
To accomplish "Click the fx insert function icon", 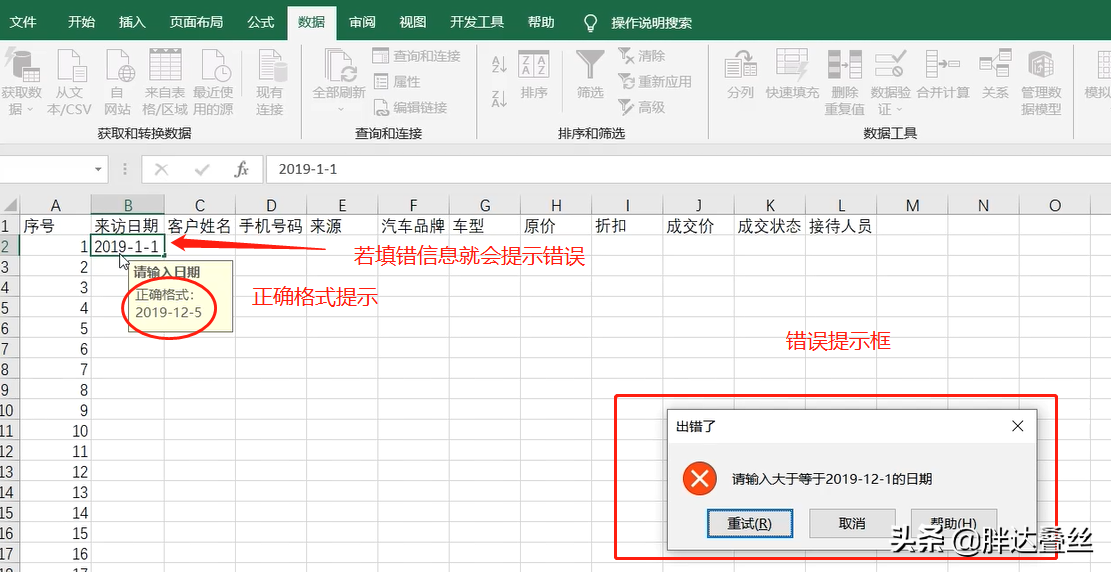I will (x=242, y=169).
